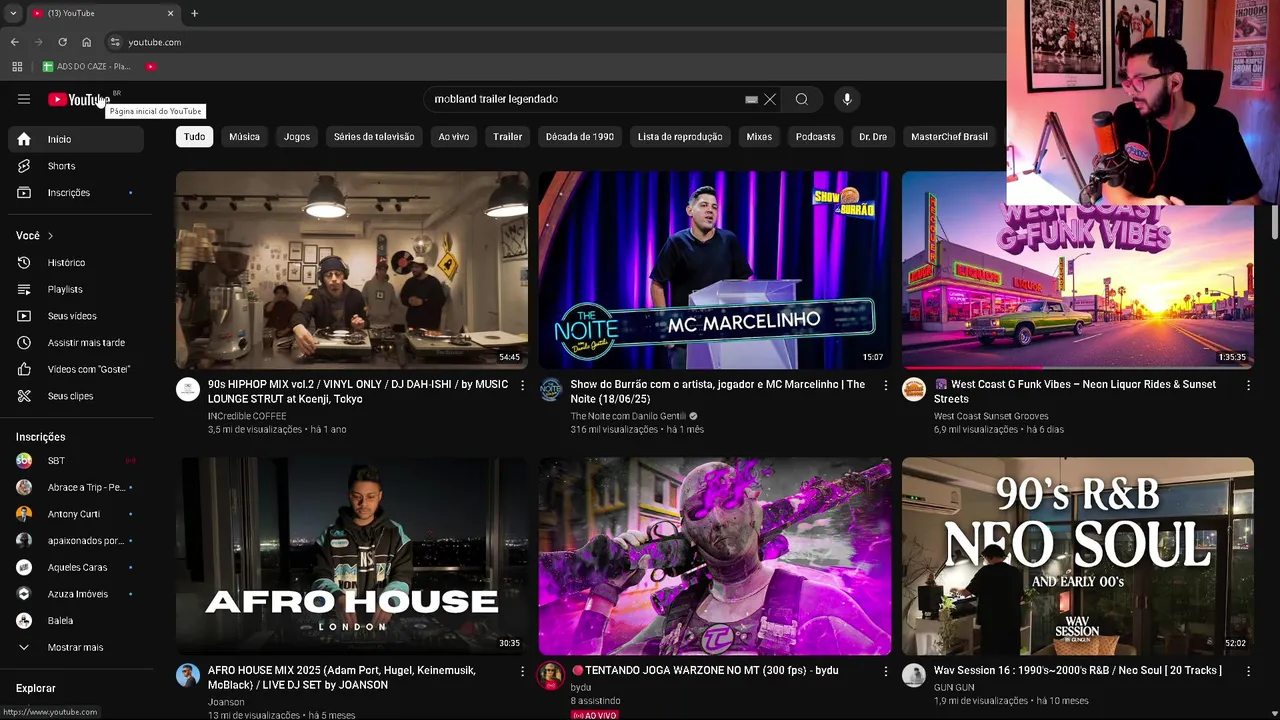Expand the Você section

[35, 235]
